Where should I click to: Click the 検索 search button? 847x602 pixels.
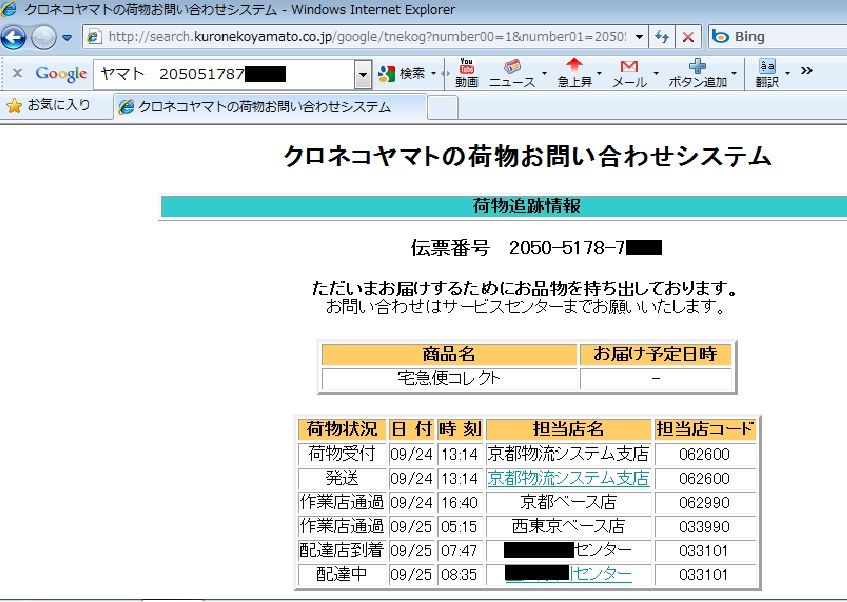(402, 73)
